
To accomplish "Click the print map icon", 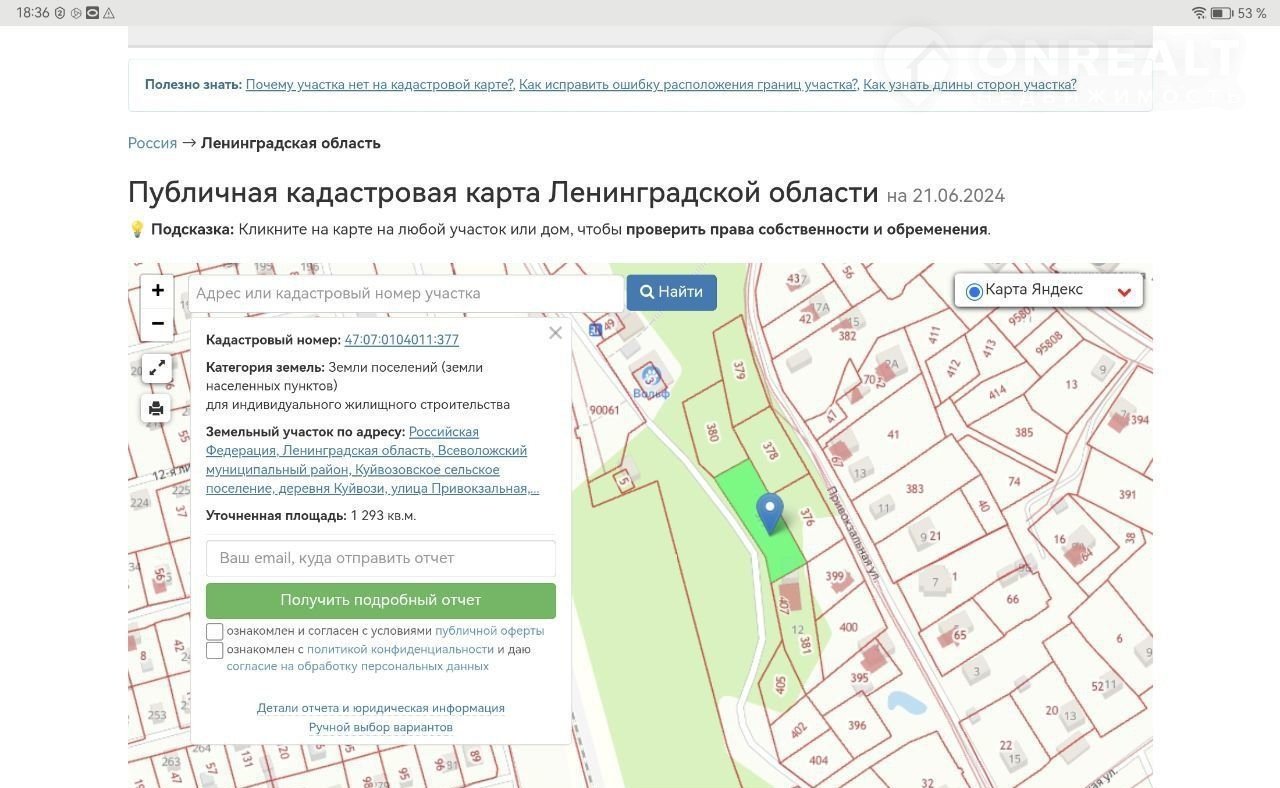I will click(156, 408).
